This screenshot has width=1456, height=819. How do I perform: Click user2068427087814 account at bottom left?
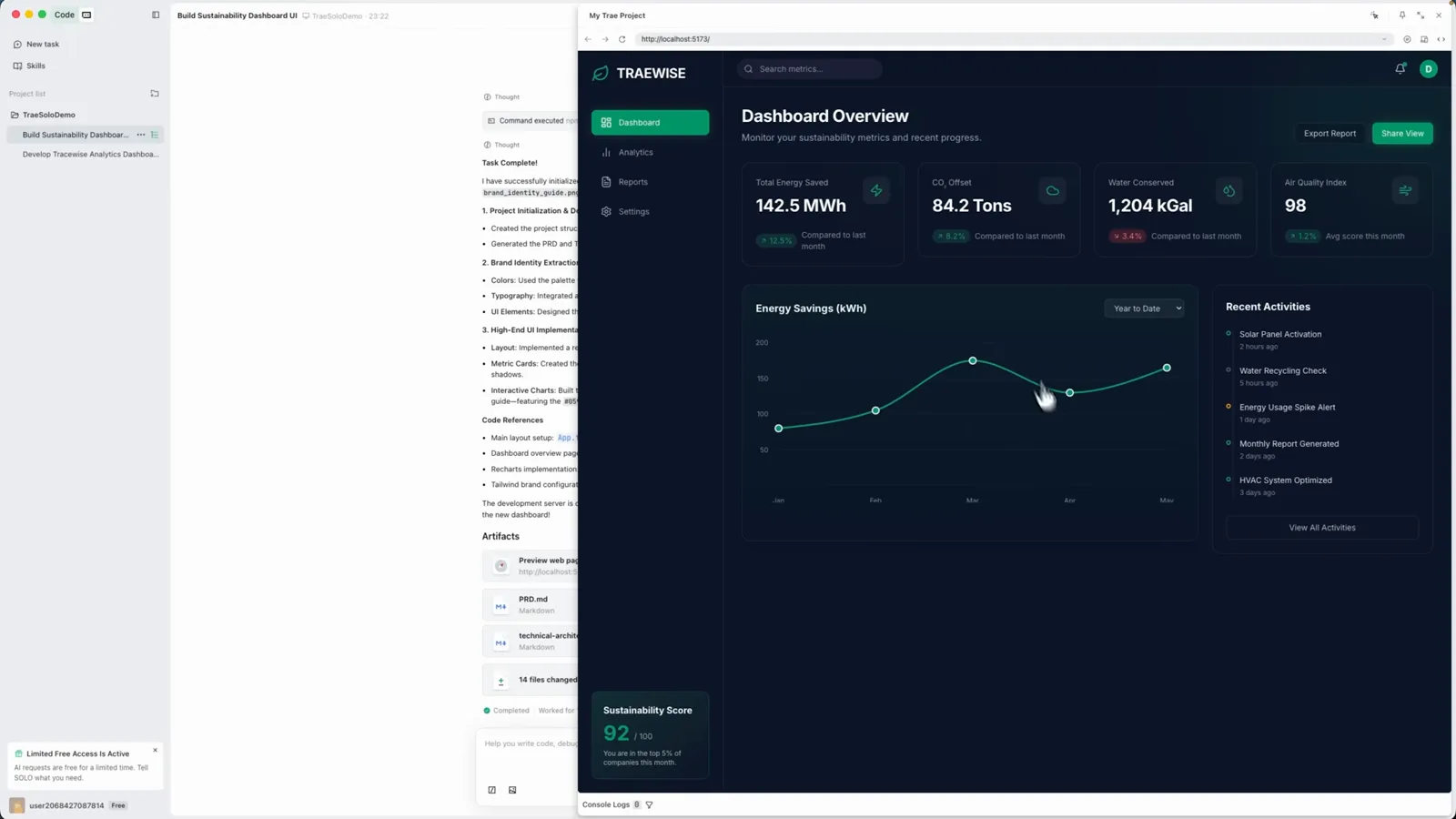tap(68, 805)
